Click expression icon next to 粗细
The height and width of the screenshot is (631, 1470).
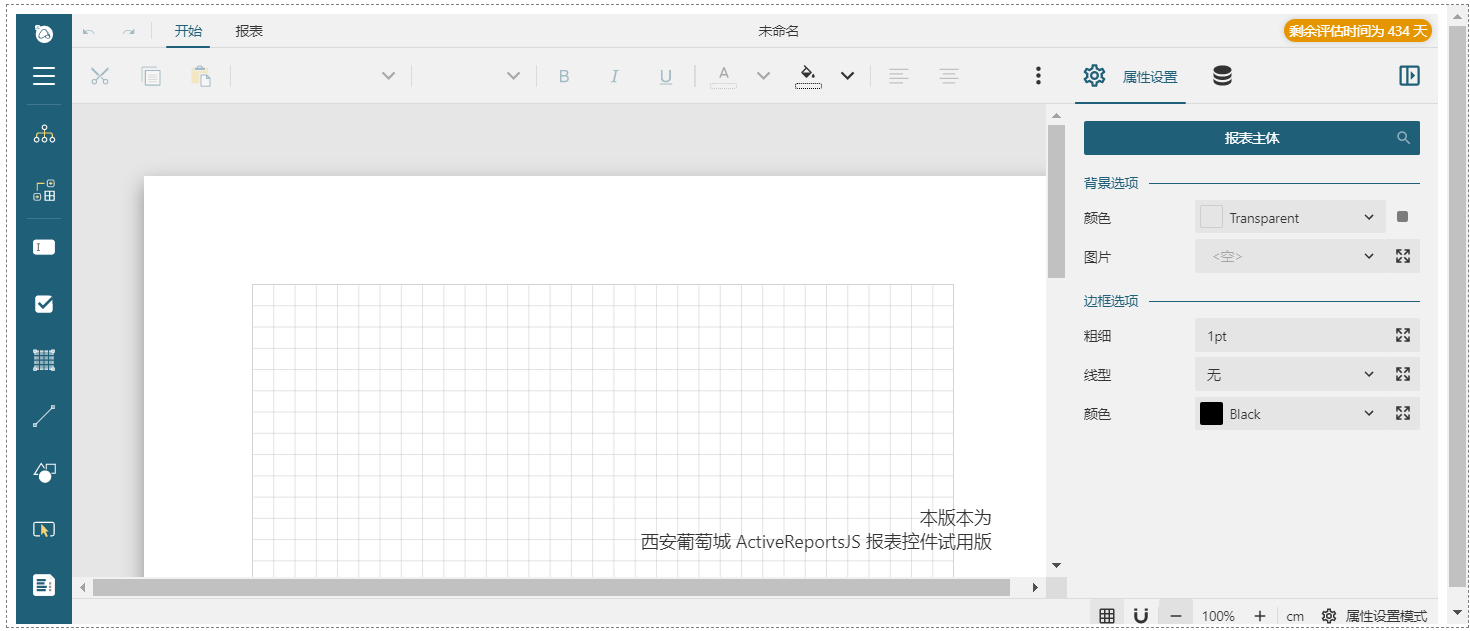click(1403, 335)
